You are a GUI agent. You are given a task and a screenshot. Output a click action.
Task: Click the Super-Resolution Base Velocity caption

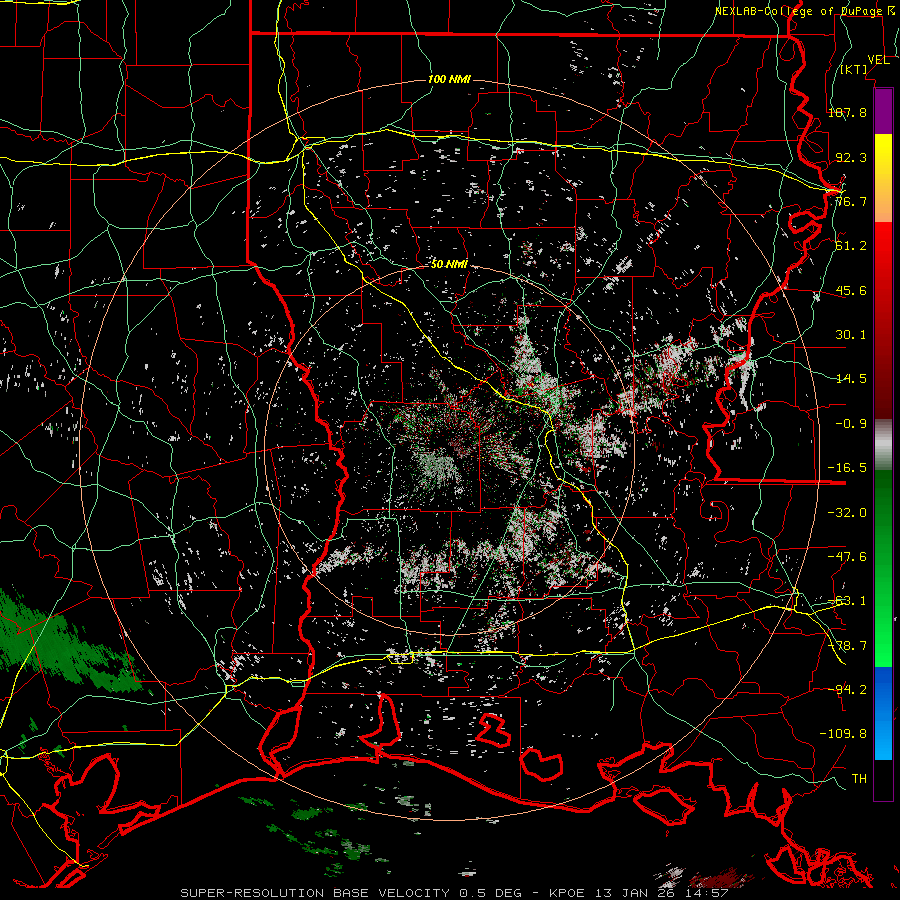(455, 893)
